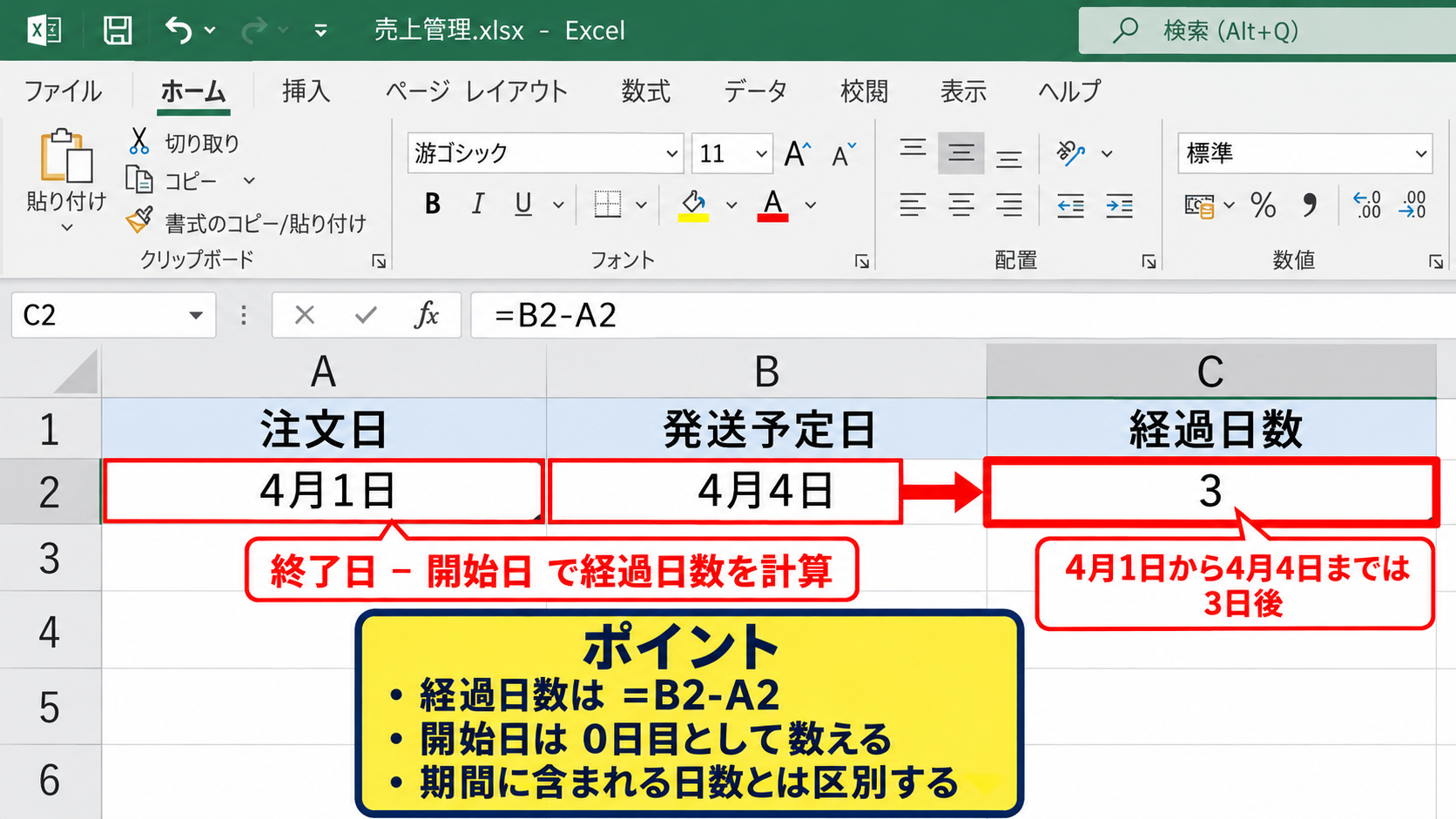Click the decrease indent icon
This screenshot has width=1456, height=819.
[1070, 206]
